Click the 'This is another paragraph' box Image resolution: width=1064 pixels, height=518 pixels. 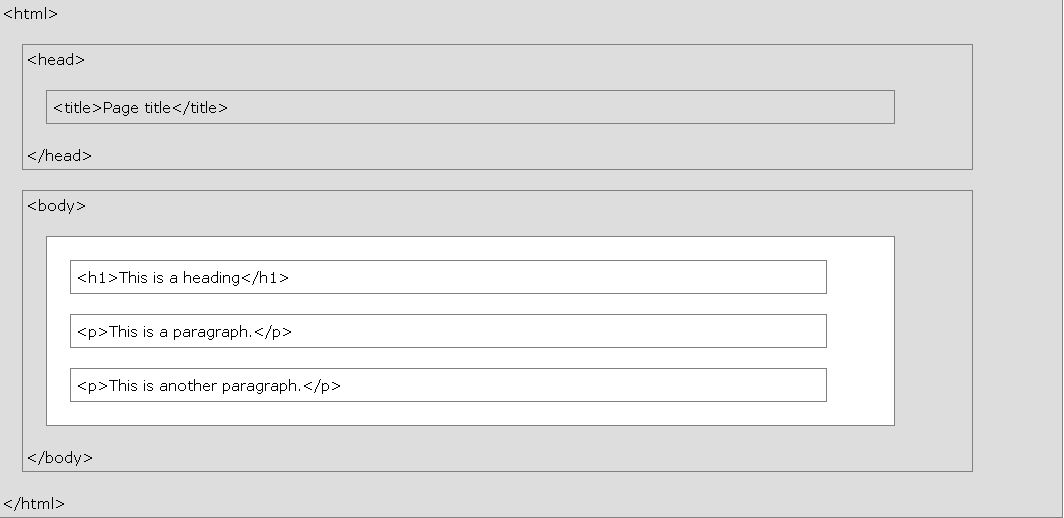pos(449,385)
